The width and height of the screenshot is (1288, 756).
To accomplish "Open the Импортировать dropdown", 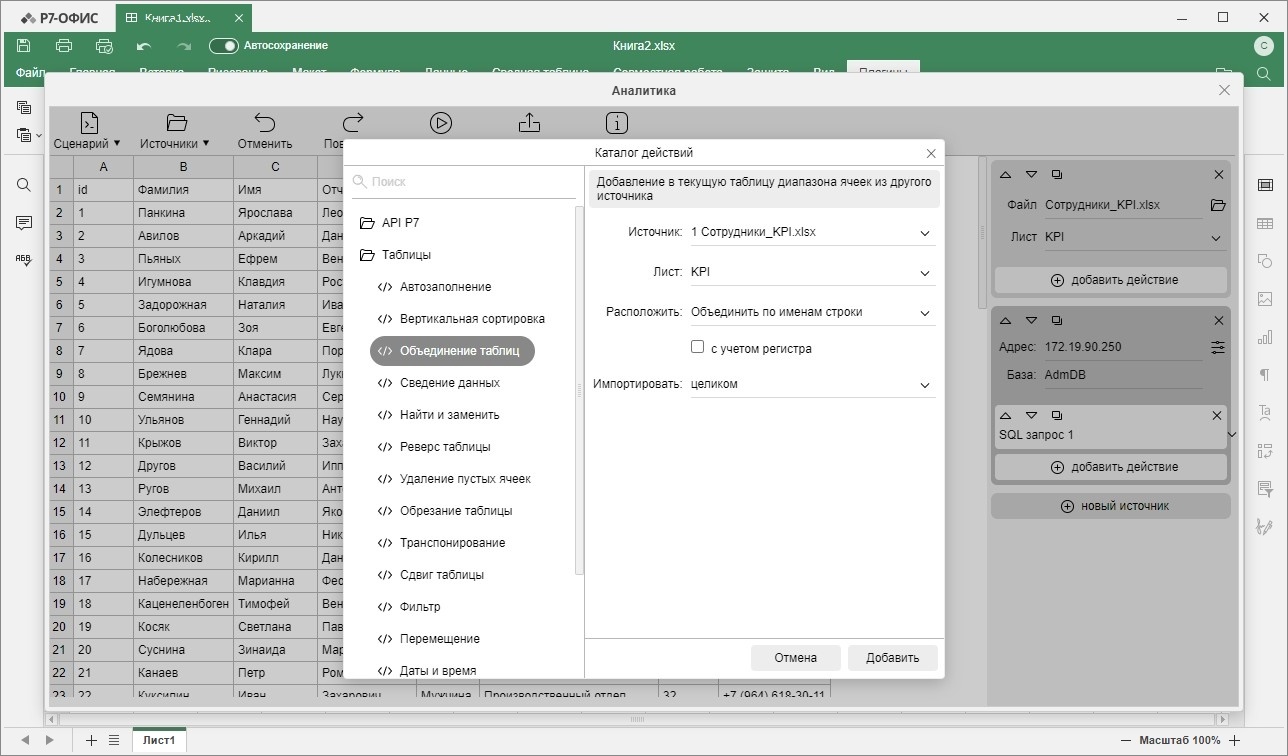I will 811,384.
